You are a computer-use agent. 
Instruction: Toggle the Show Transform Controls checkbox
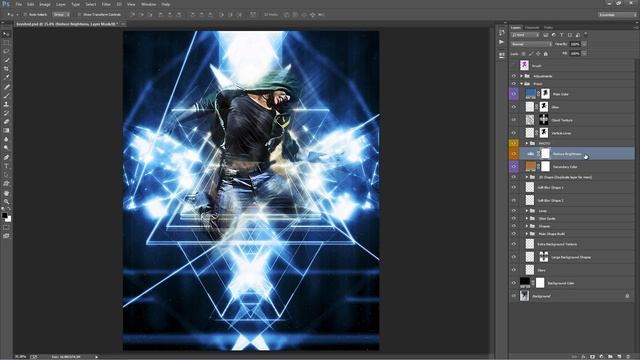coord(79,14)
